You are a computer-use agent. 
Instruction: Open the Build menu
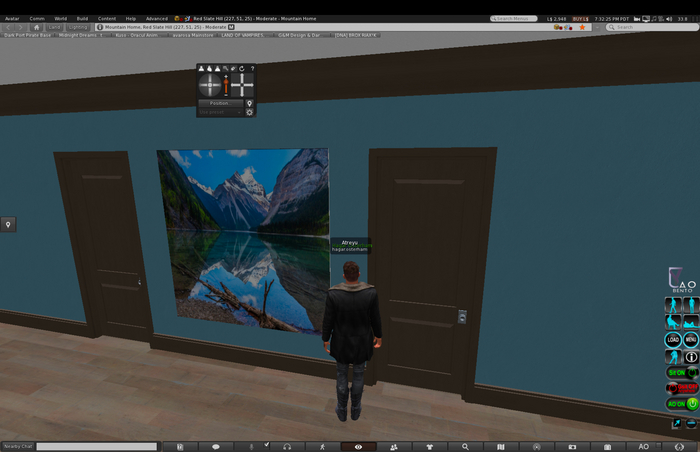pyautogui.click(x=82, y=18)
